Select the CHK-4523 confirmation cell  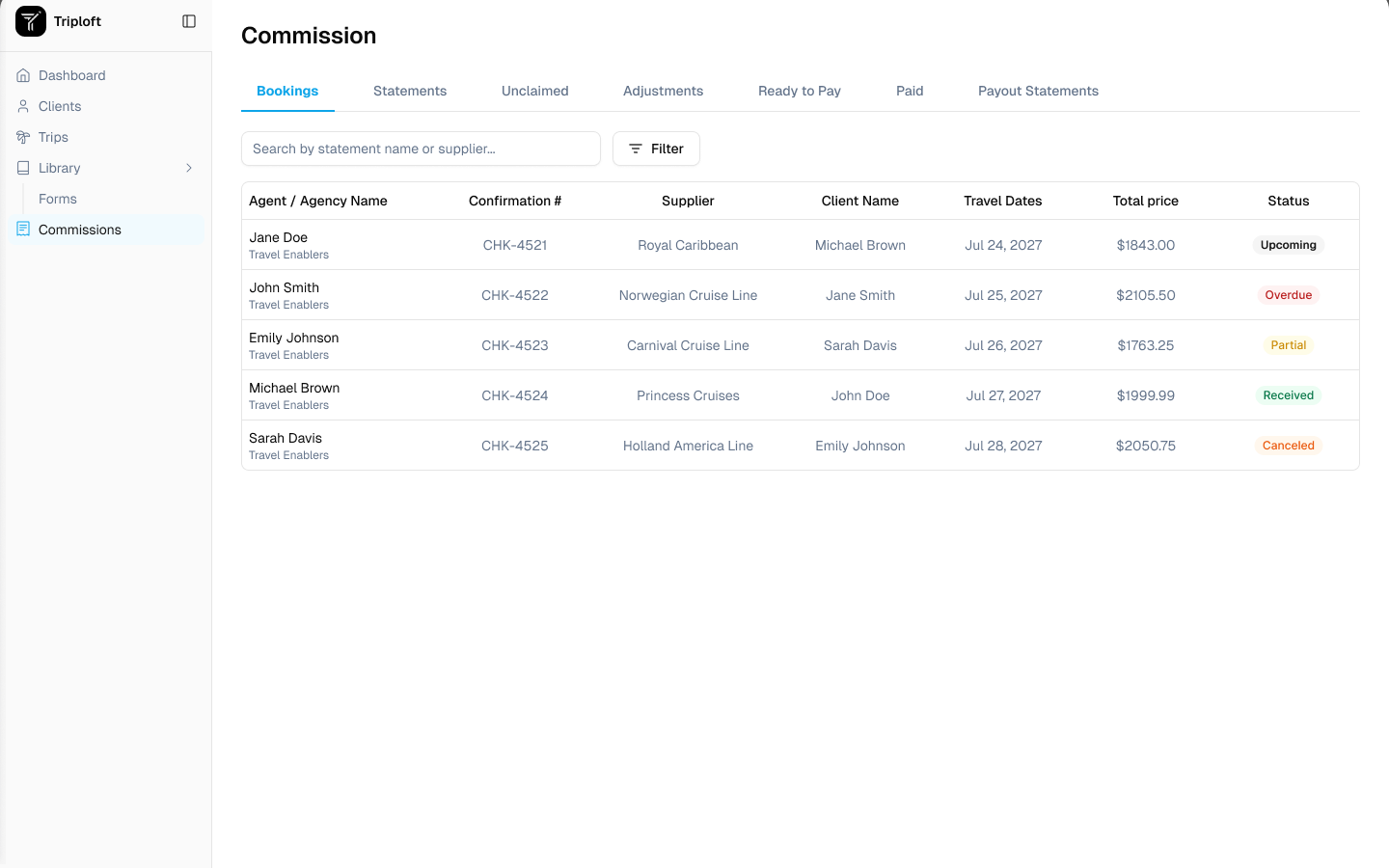point(515,345)
